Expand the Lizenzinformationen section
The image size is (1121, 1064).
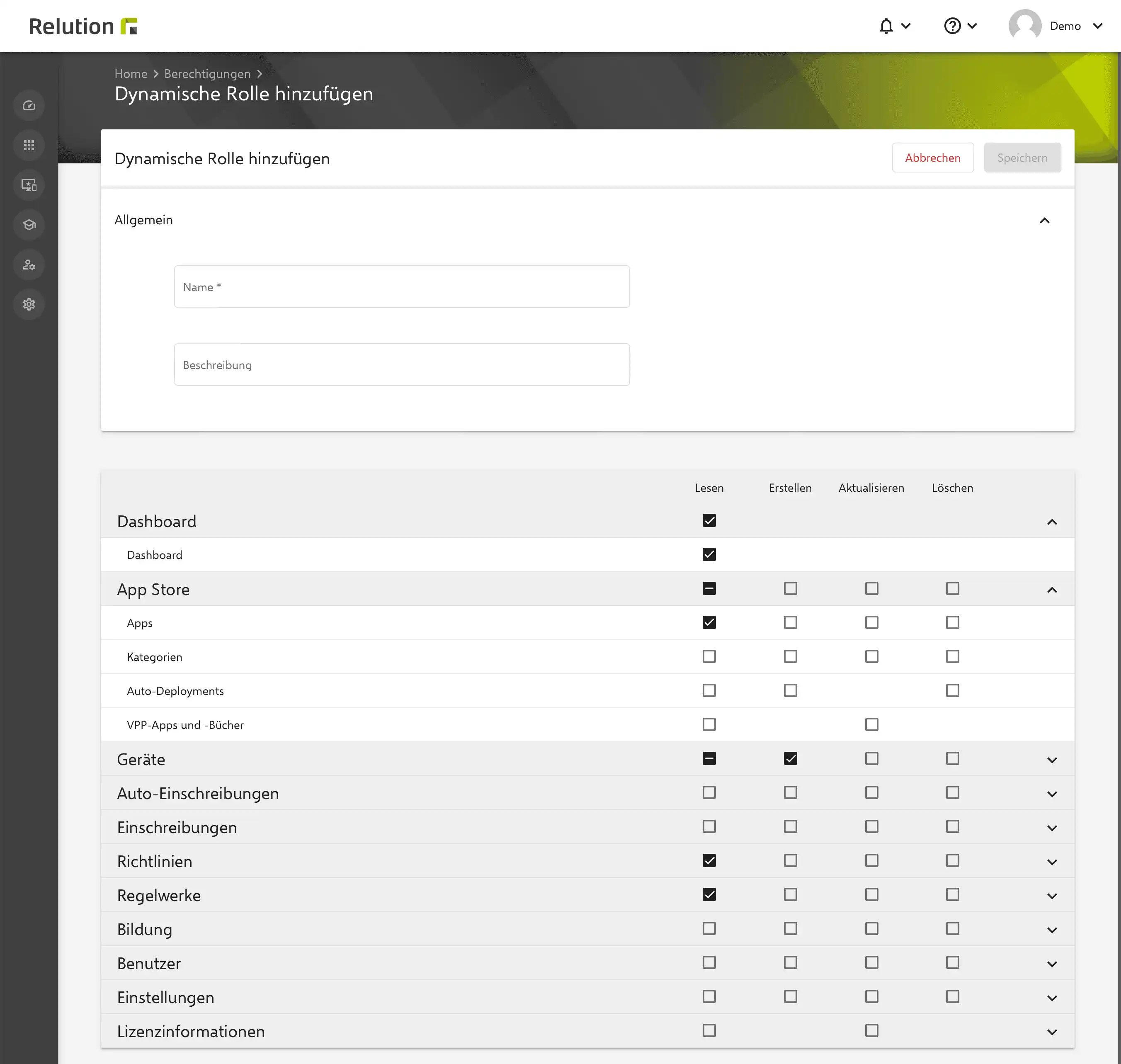click(1052, 1032)
